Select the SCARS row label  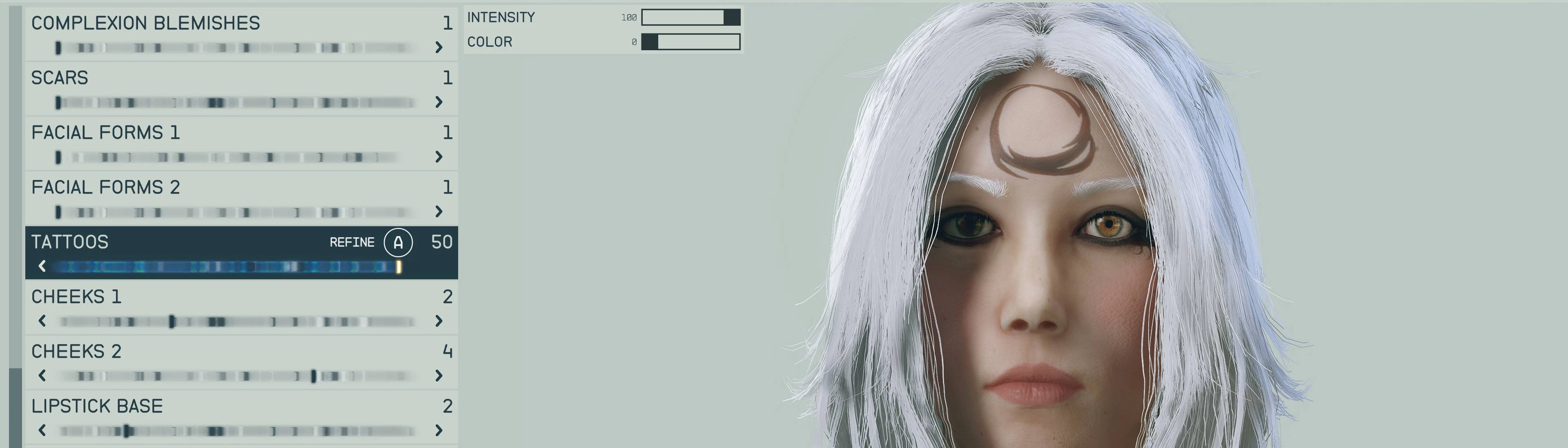tap(60, 78)
